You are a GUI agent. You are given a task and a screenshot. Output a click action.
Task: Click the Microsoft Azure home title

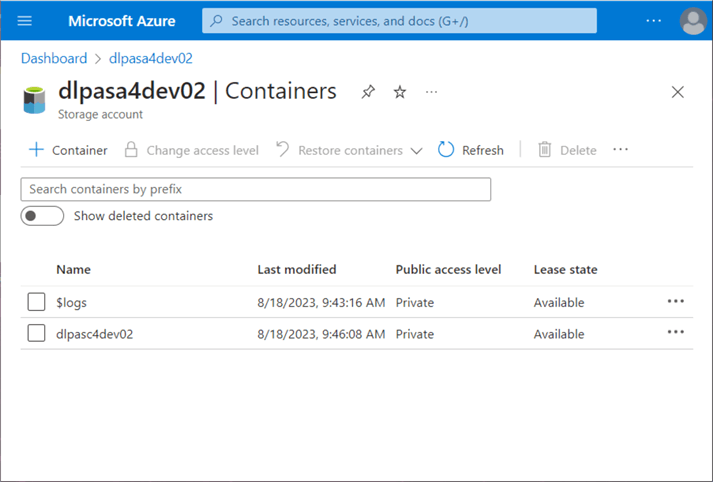[x=122, y=21]
